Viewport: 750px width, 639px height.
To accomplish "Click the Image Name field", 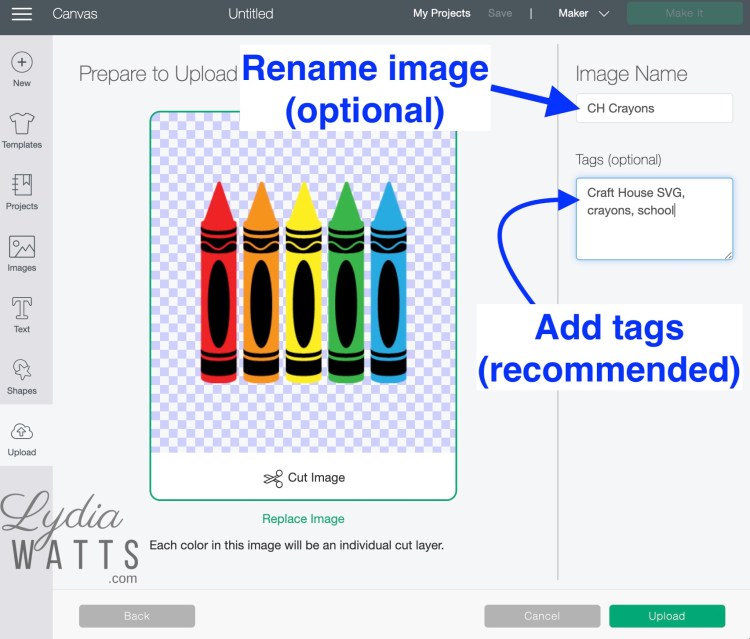I will [654, 108].
